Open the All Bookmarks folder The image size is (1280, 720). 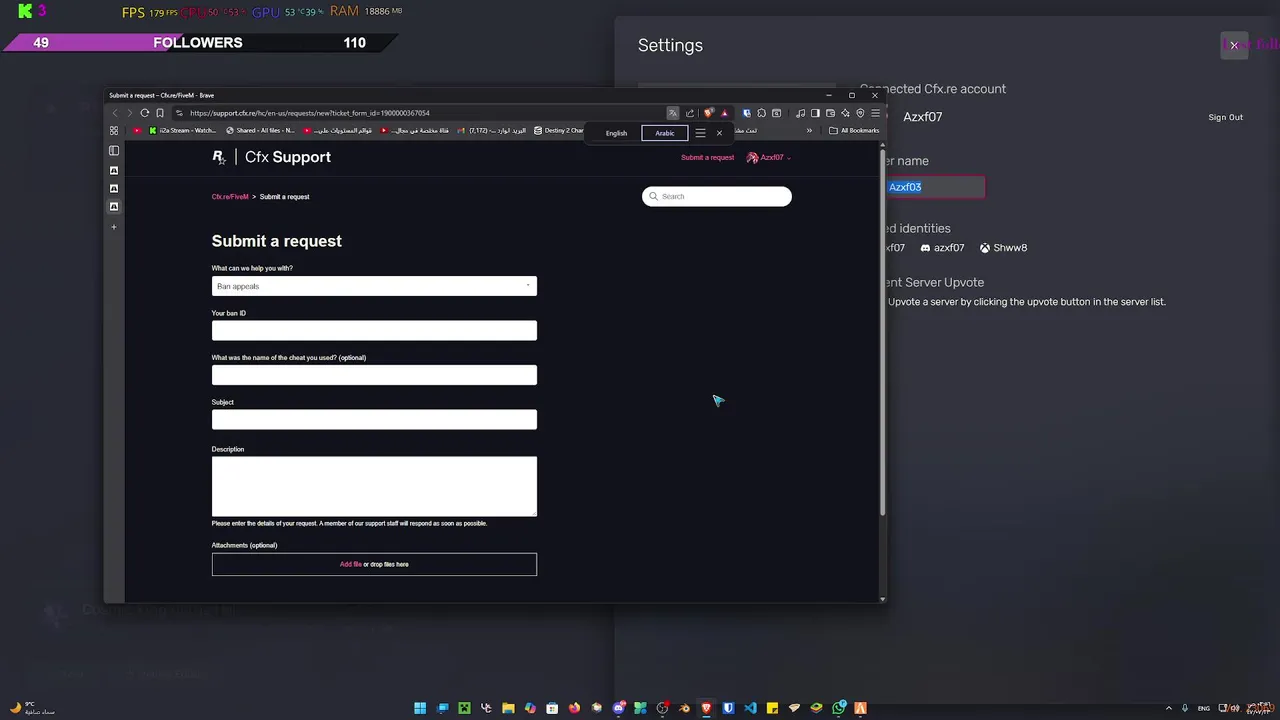854,130
